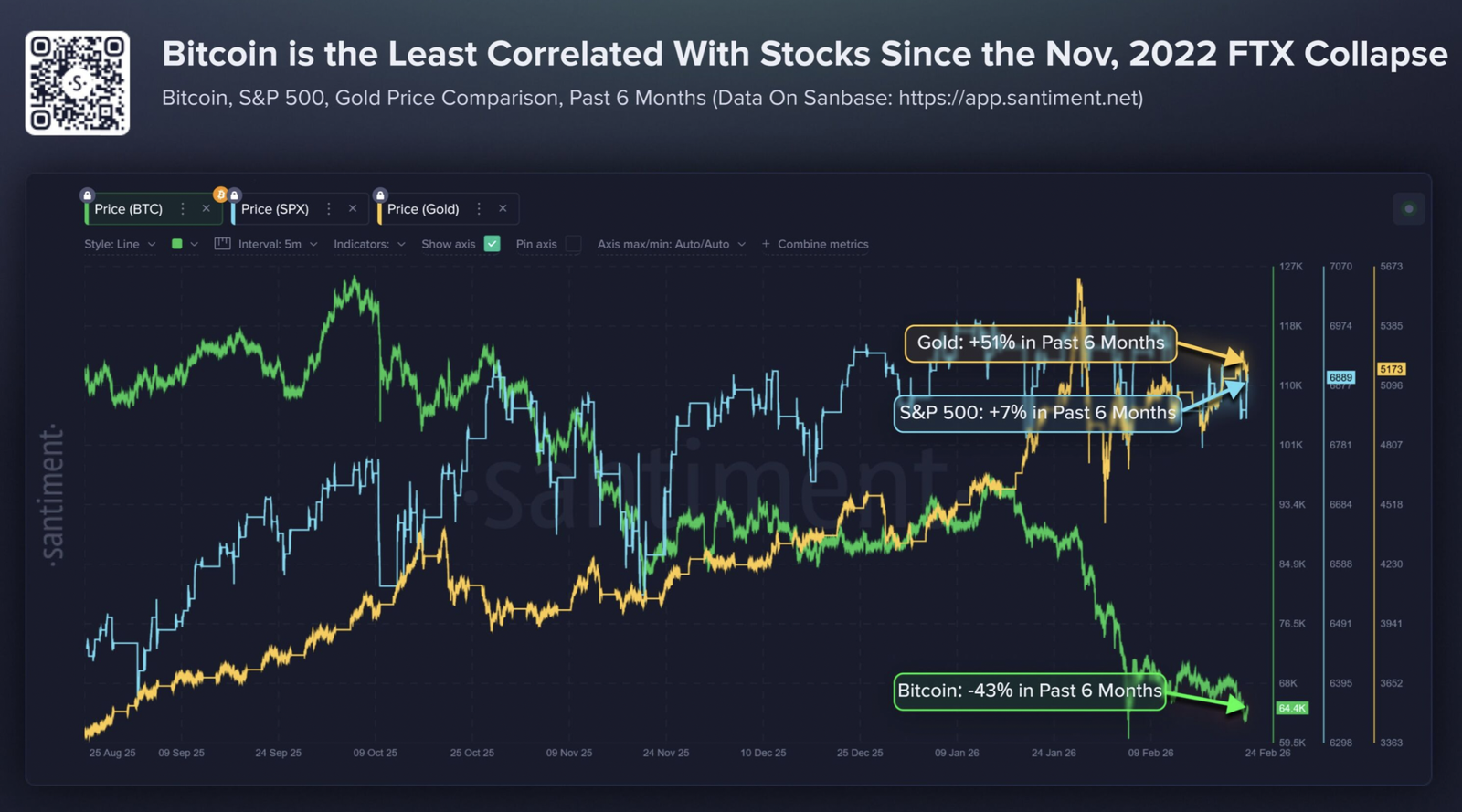The image size is (1462, 812).
Task: Close the Price (Gold) metric
Action: (x=503, y=209)
